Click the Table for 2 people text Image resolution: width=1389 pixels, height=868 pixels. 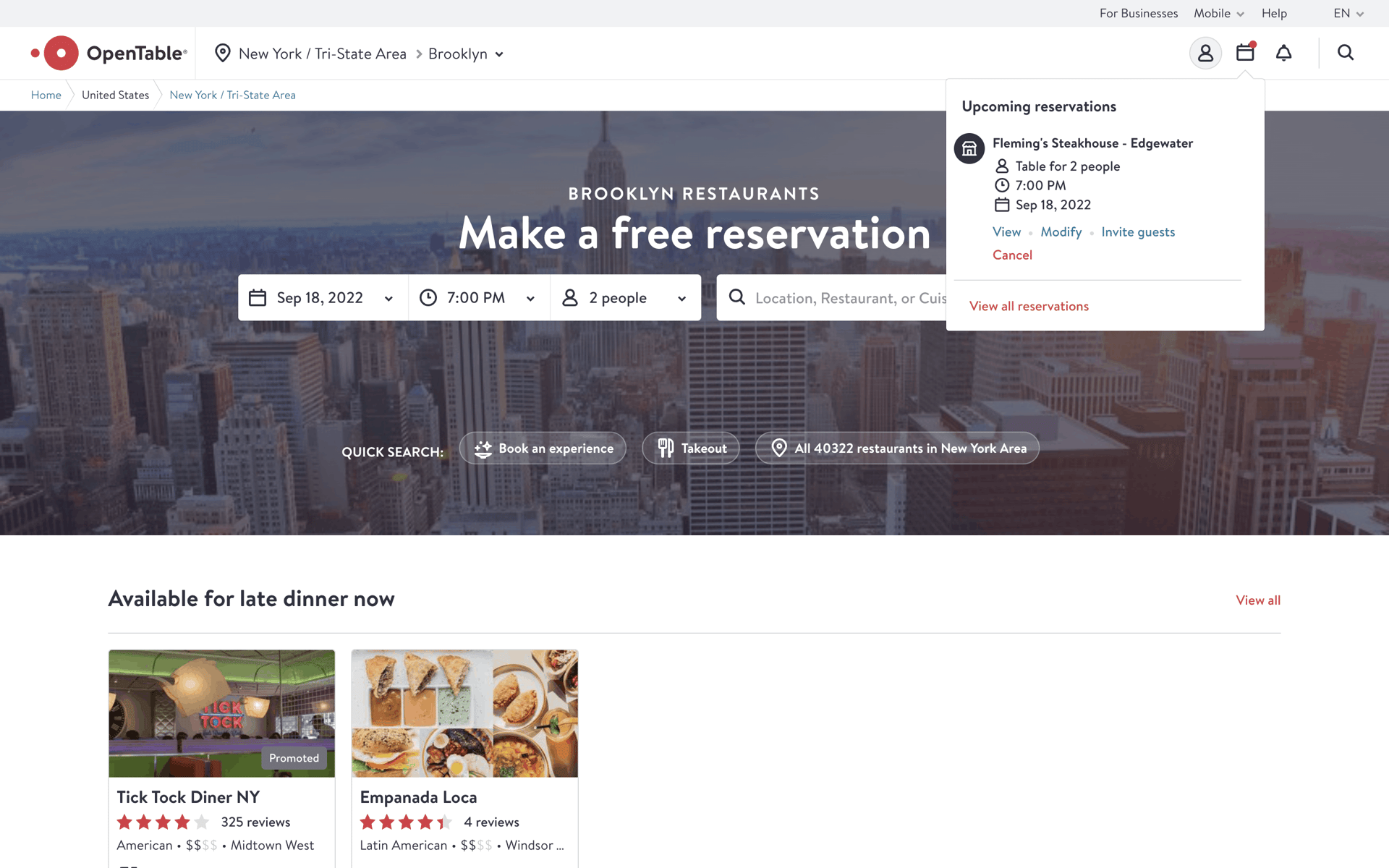[1067, 166]
